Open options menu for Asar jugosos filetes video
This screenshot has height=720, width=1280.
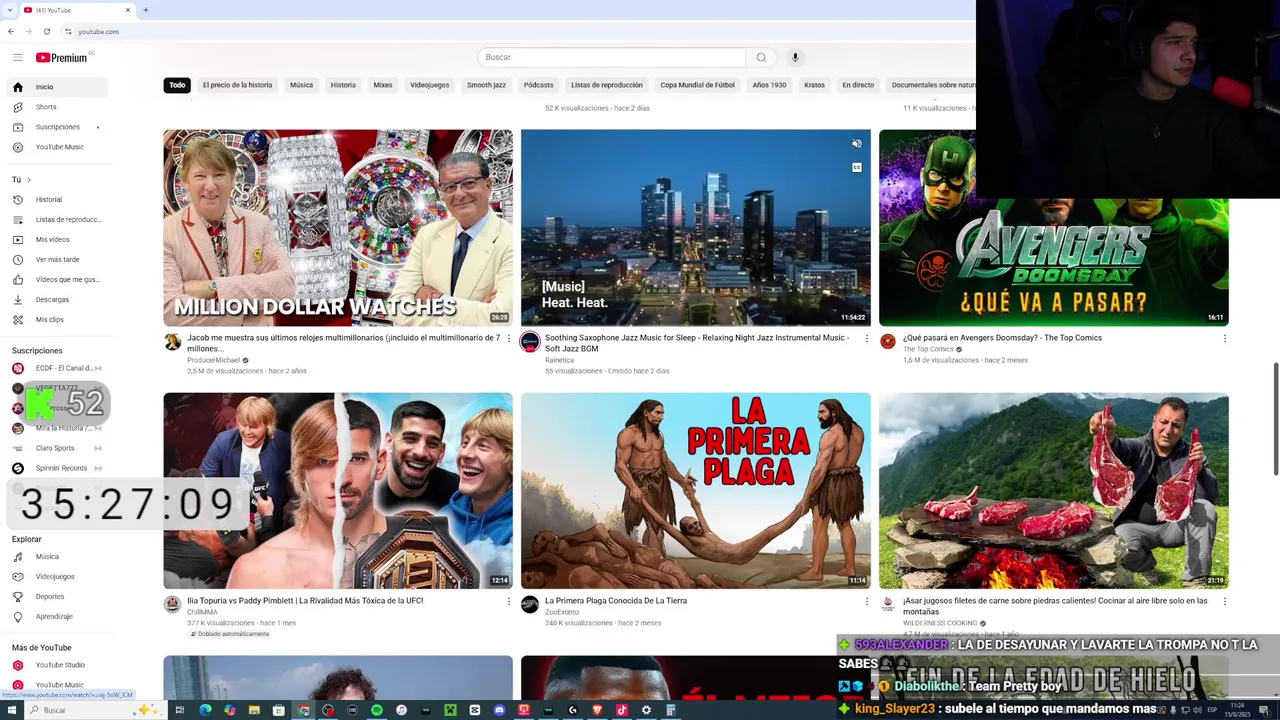[x=1224, y=601]
